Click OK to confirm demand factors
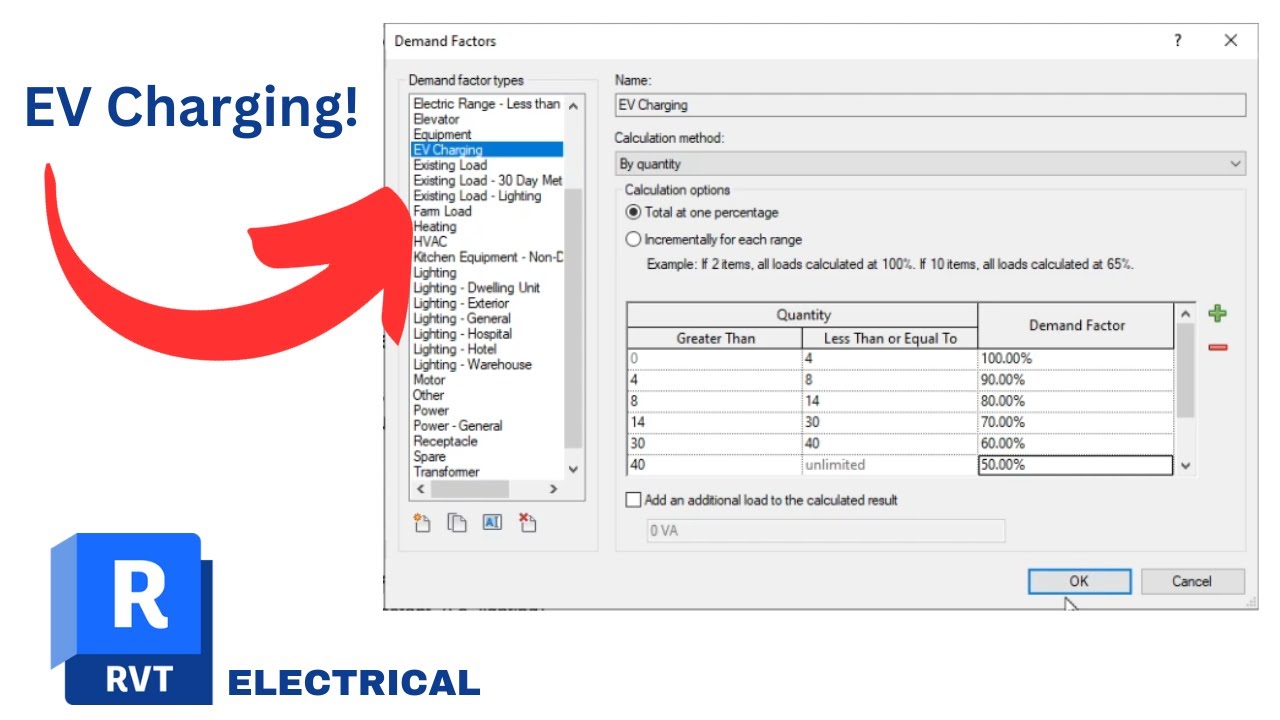Screen dimensions: 1280x720 click(1079, 581)
